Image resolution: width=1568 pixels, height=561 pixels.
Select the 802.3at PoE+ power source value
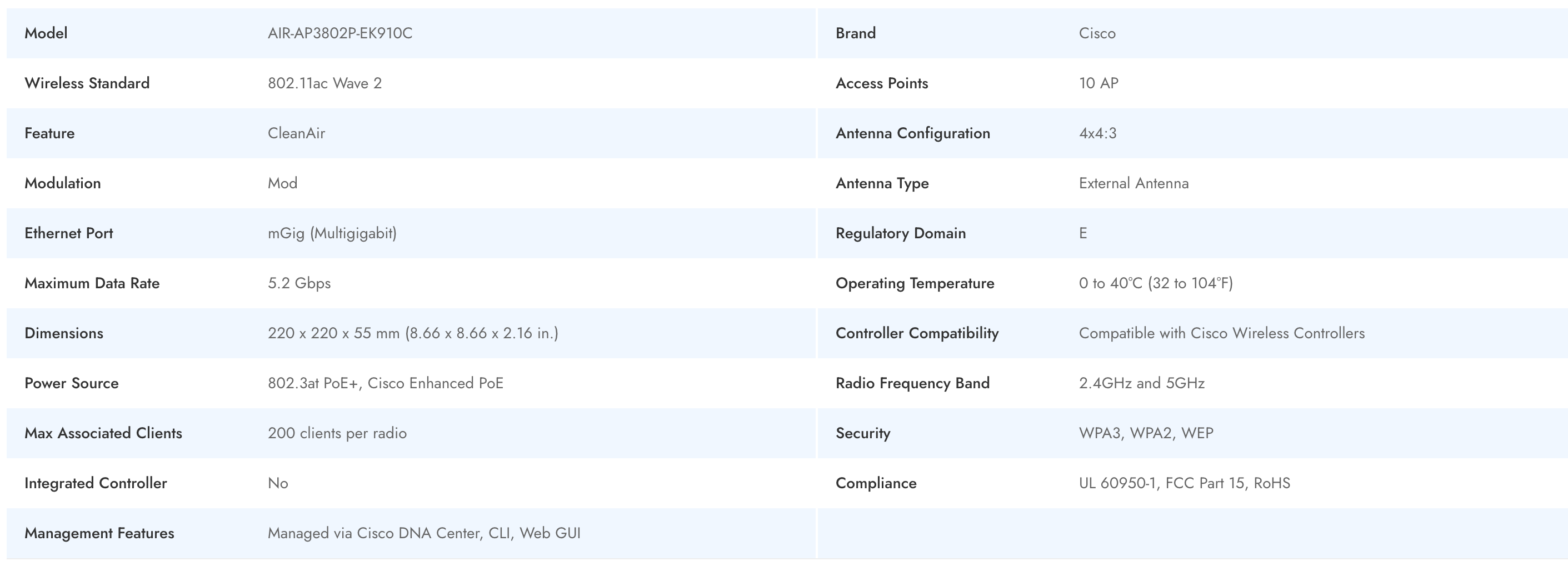click(x=385, y=383)
